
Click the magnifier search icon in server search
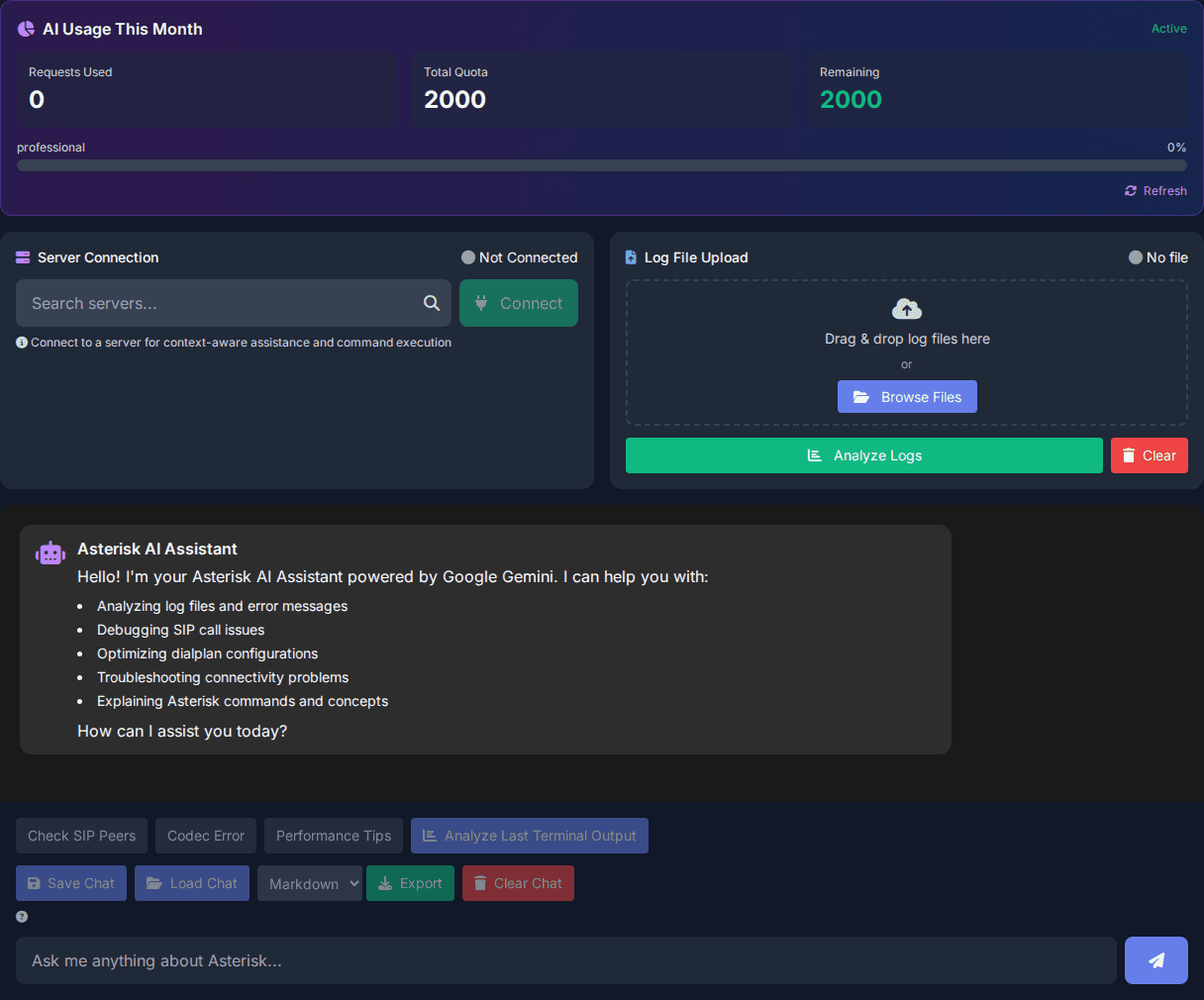tap(431, 303)
